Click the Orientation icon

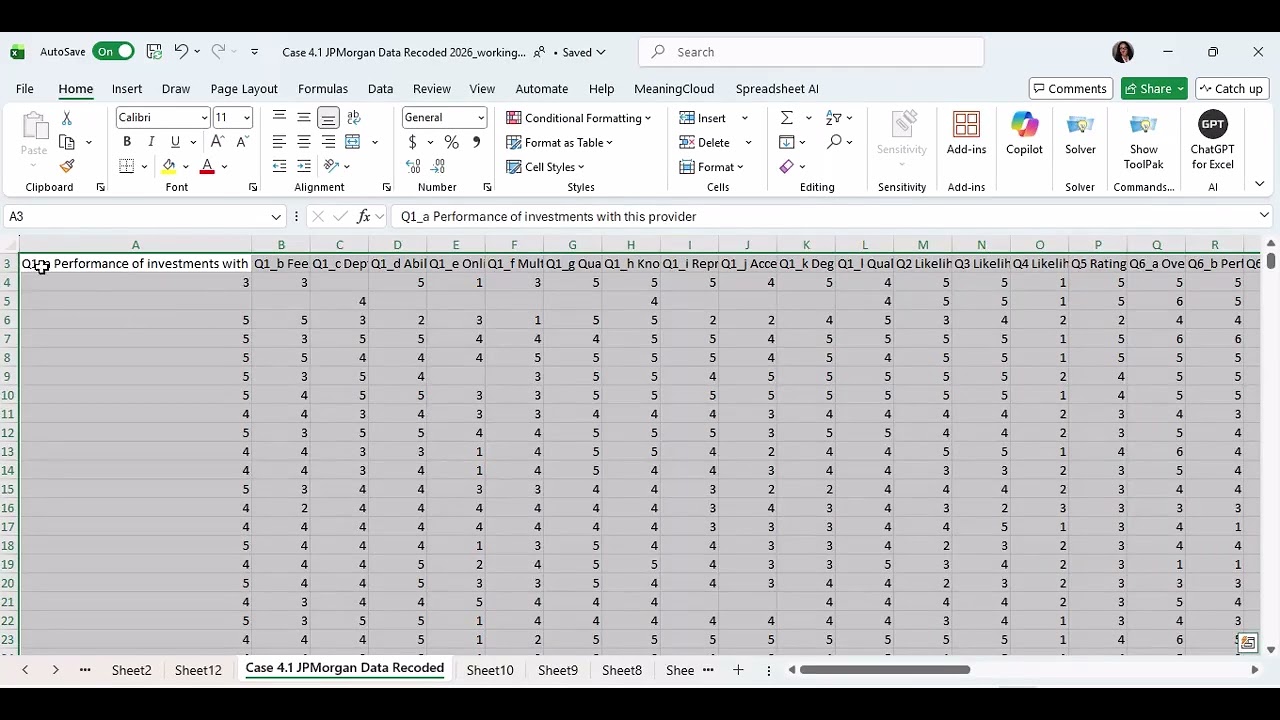click(x=332, y=166)
